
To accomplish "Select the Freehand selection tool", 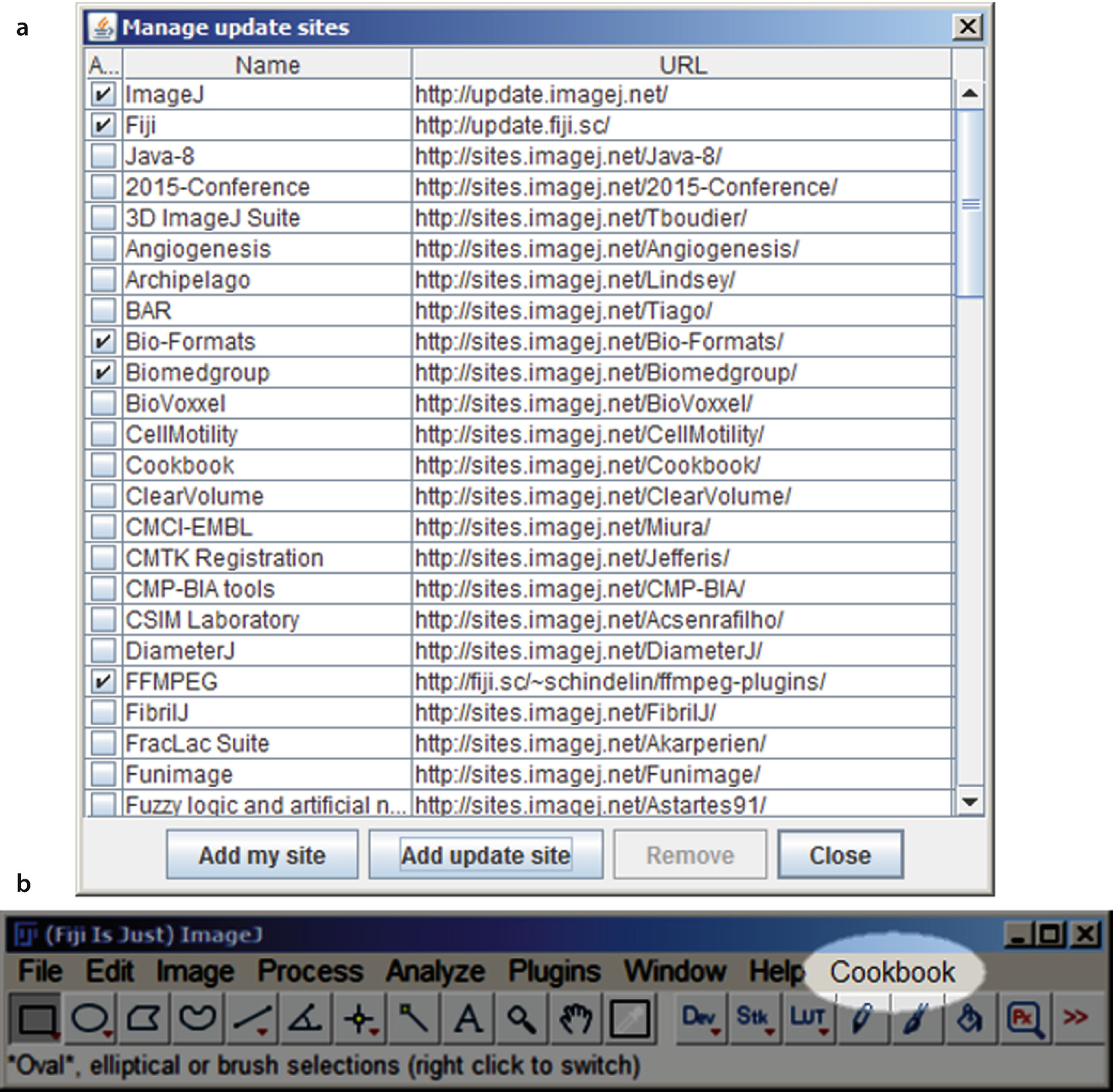I will (197, 1018).
